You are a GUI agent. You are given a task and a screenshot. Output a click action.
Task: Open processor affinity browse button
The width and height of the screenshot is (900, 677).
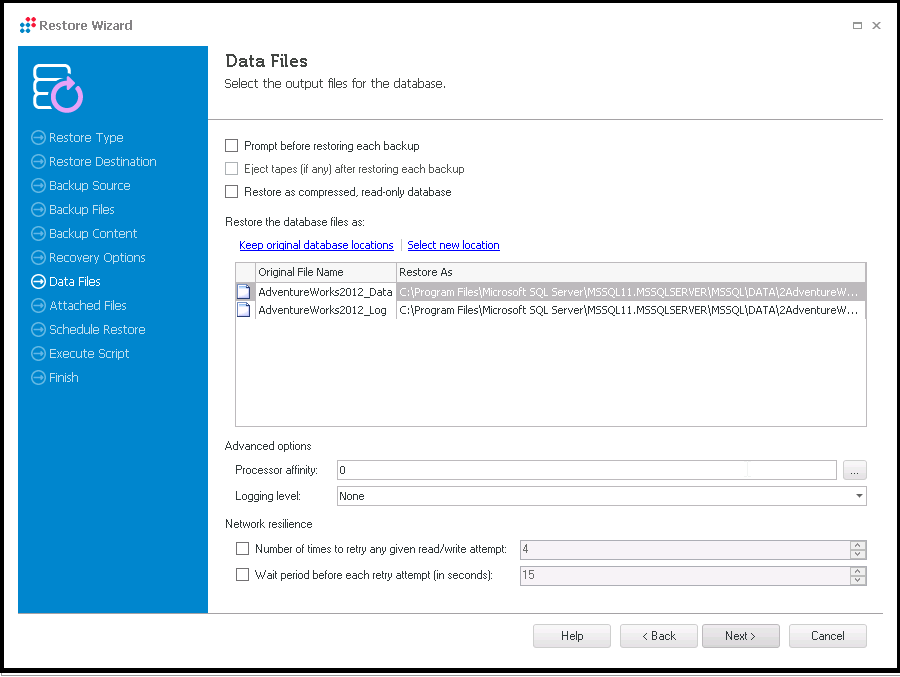coord(855,470)
